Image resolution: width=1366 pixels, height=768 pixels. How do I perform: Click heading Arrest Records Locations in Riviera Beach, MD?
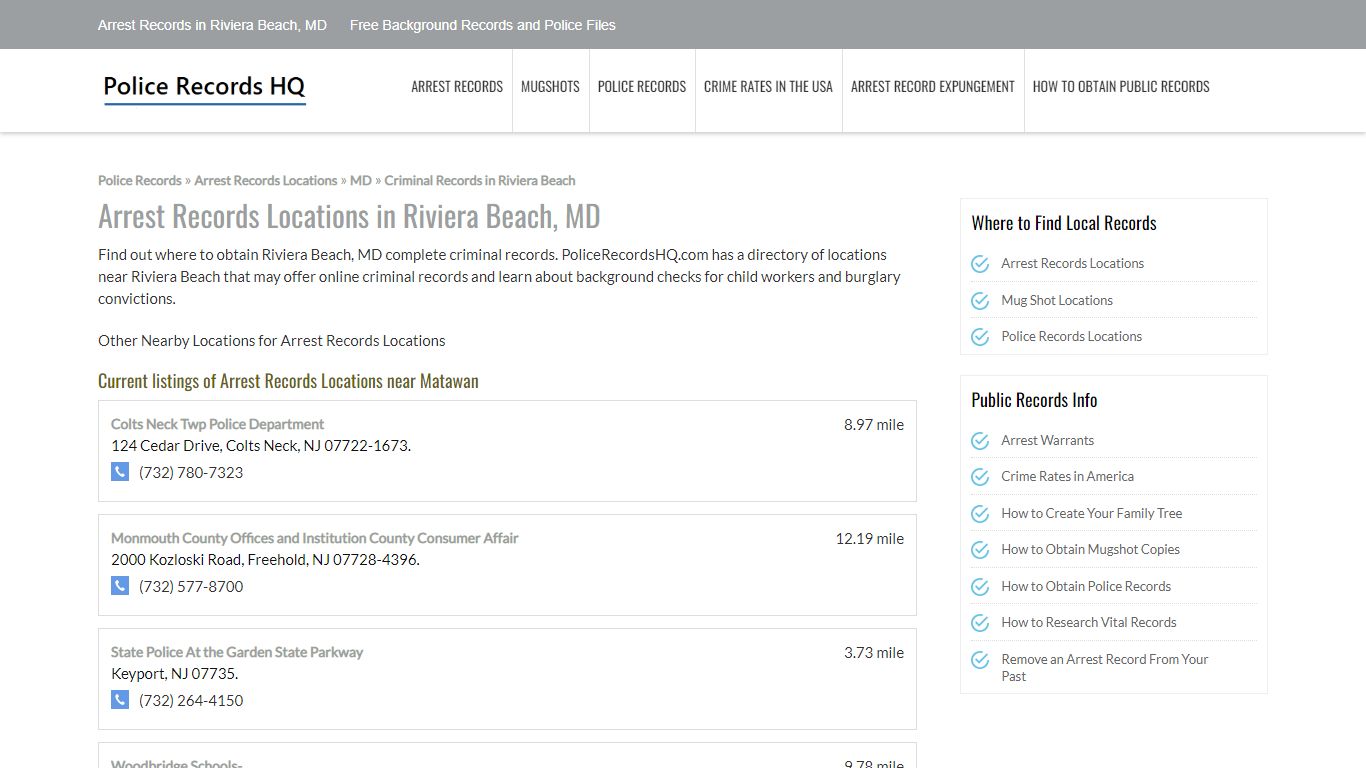click(x=349, y=216)
